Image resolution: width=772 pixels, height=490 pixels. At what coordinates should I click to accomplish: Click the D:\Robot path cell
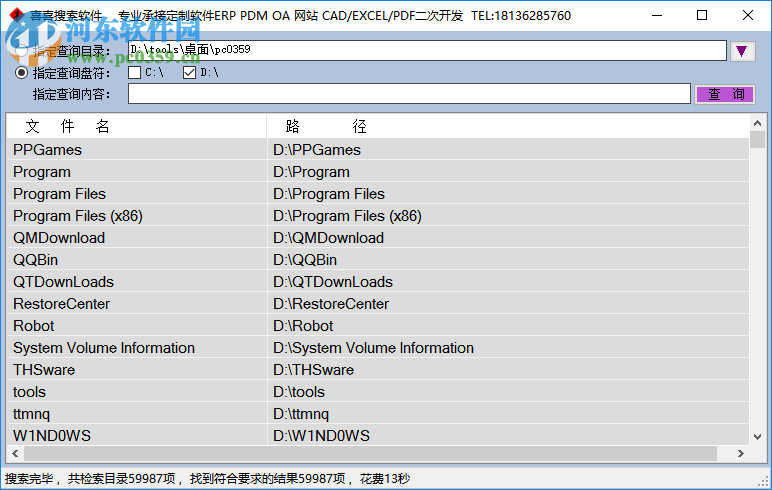508,326
